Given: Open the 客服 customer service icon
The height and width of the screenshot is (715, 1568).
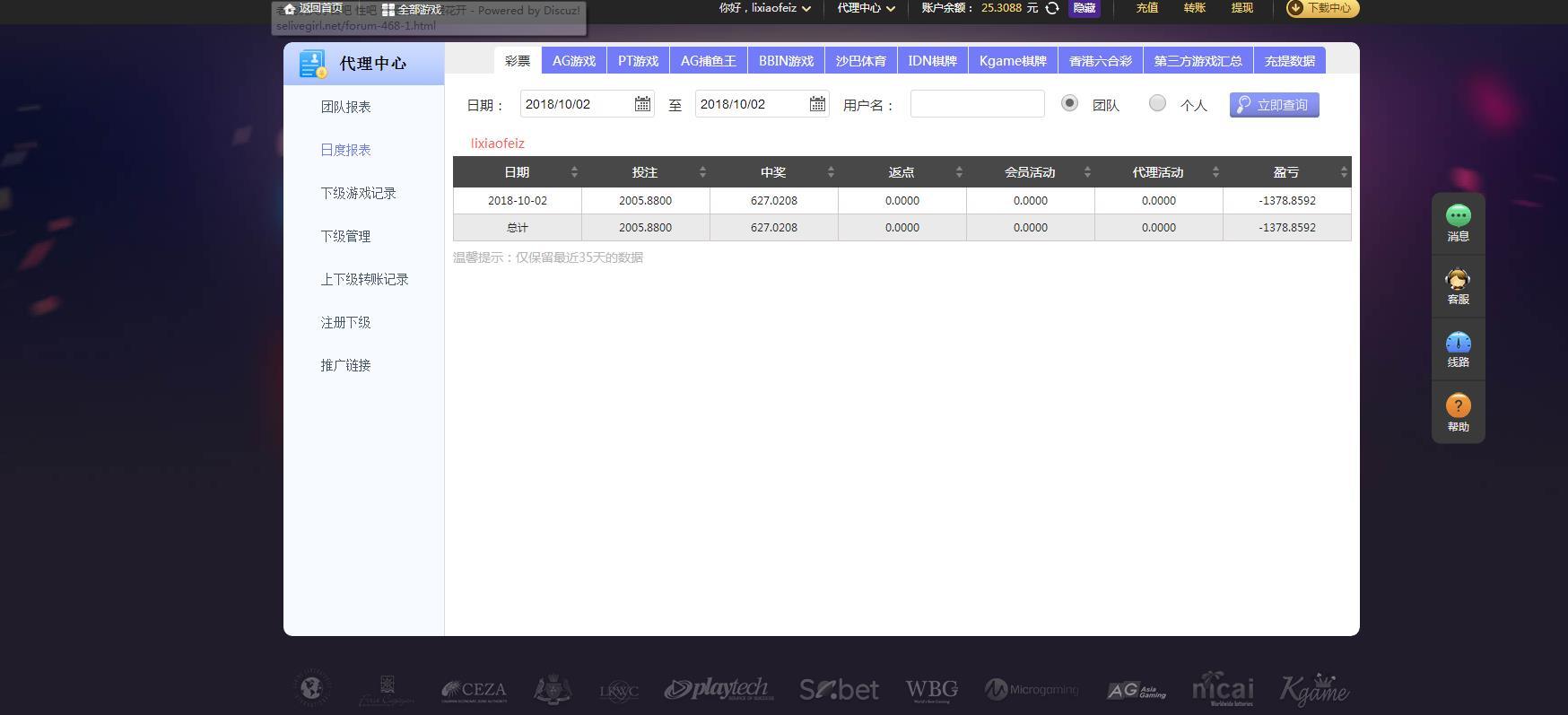Looking at the screenshot, I should [x=1459, y=279].
